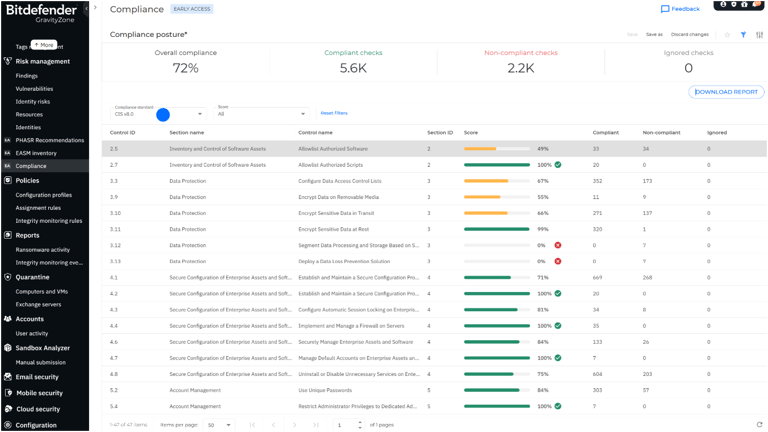
Task: Open the notifications bell icon
Action: point(756,5)
